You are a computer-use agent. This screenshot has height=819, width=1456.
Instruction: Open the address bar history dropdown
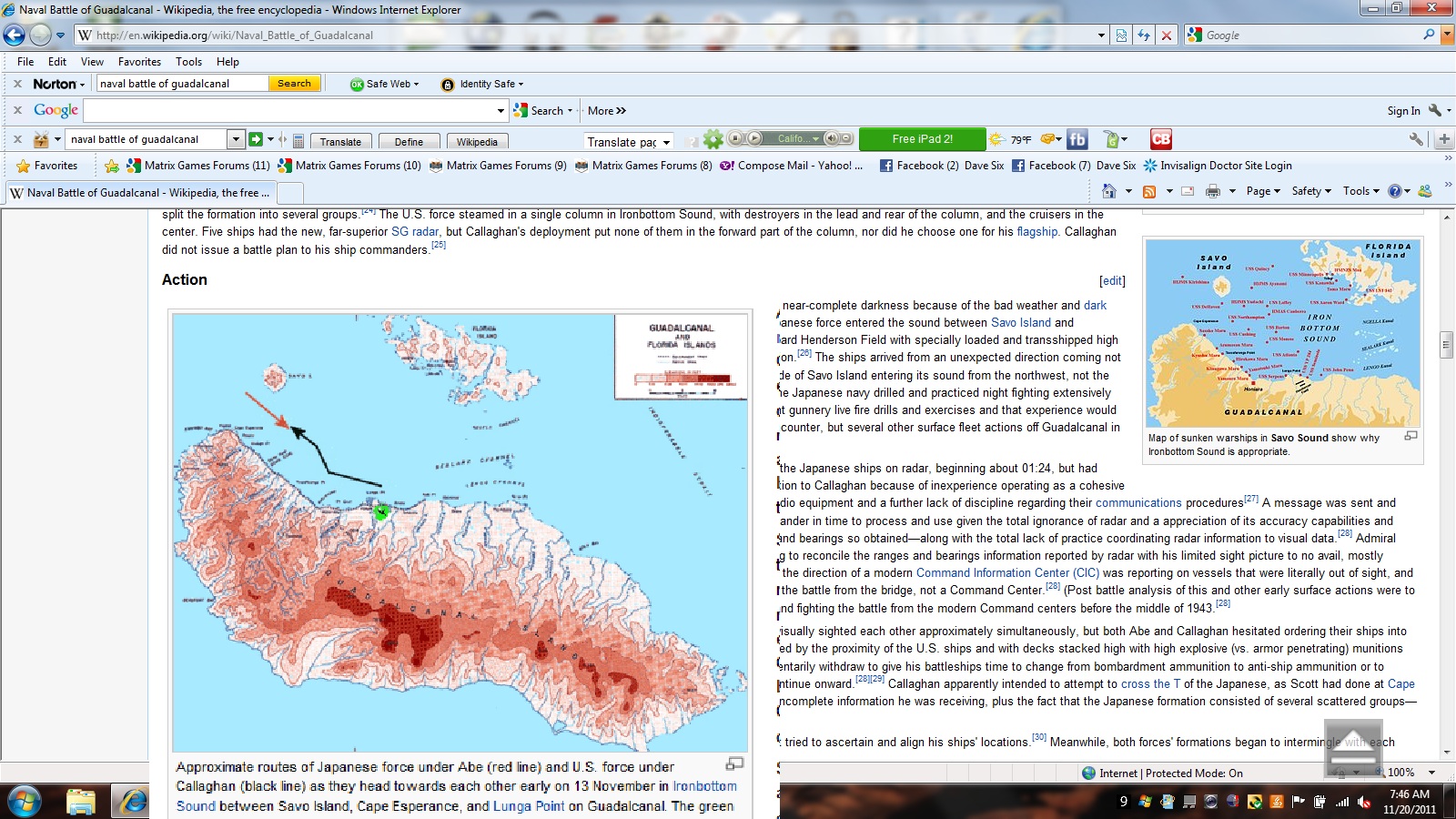[1101, 35]
